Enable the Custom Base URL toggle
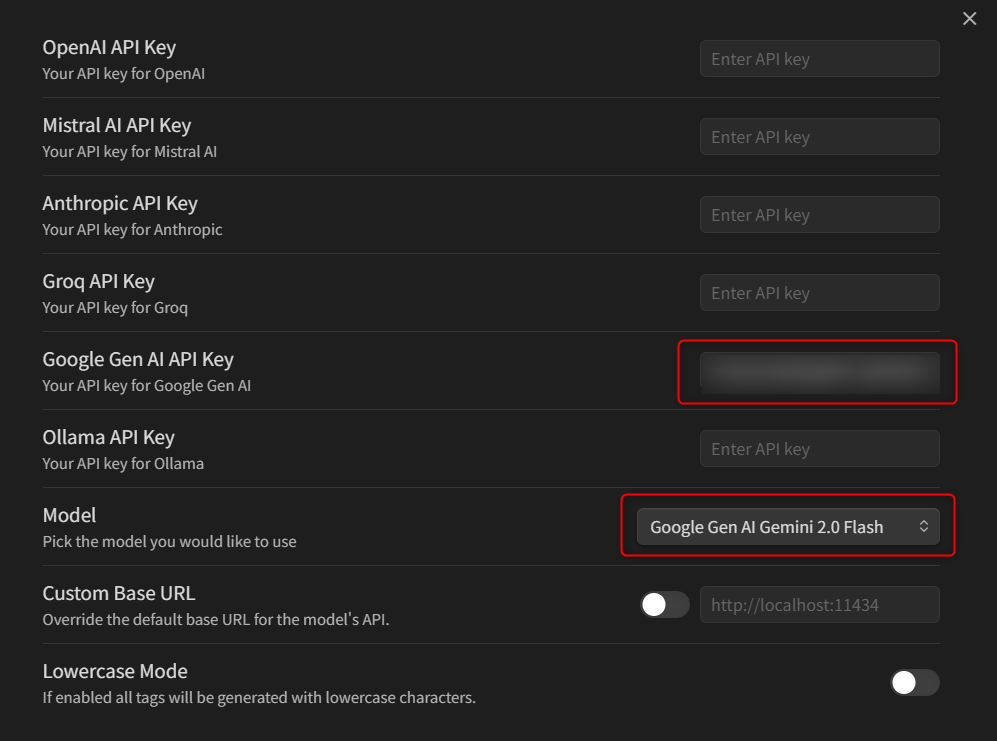The height and width of the screenshot is (741, 997). click(x=664, y=604)
